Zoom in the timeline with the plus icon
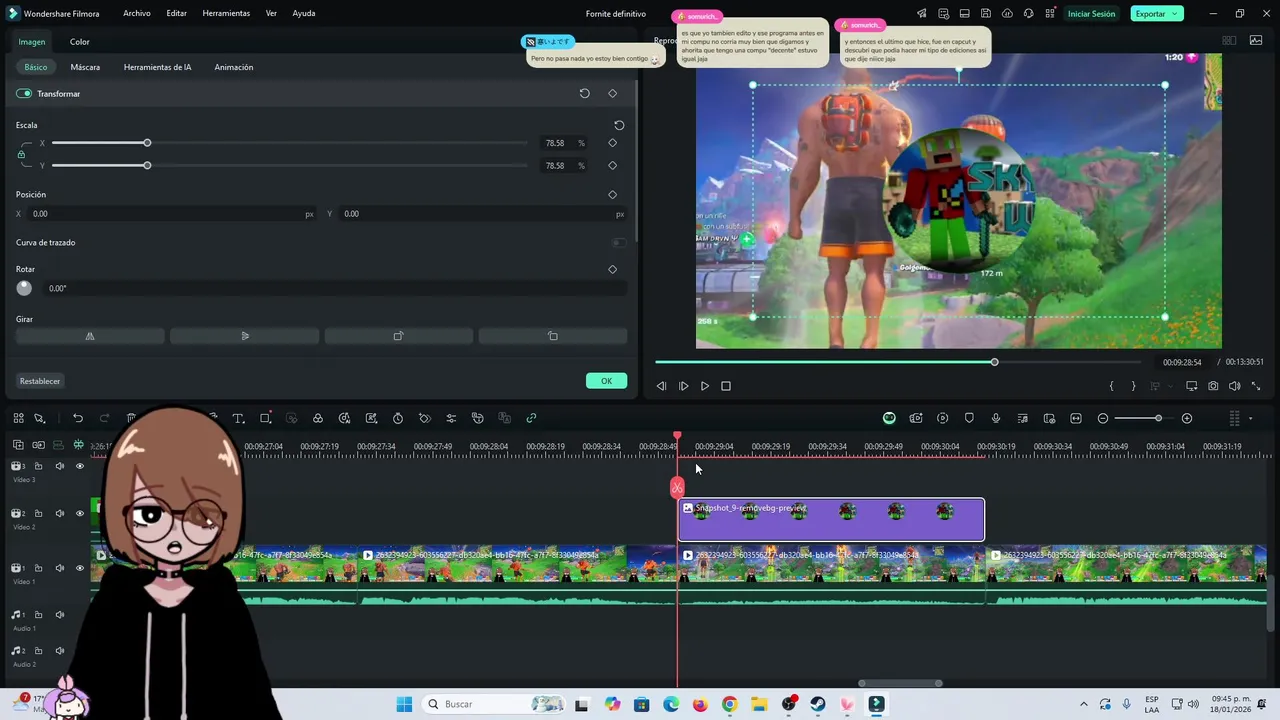This screenshot has height=720, width=1280. coord(1187,418)
